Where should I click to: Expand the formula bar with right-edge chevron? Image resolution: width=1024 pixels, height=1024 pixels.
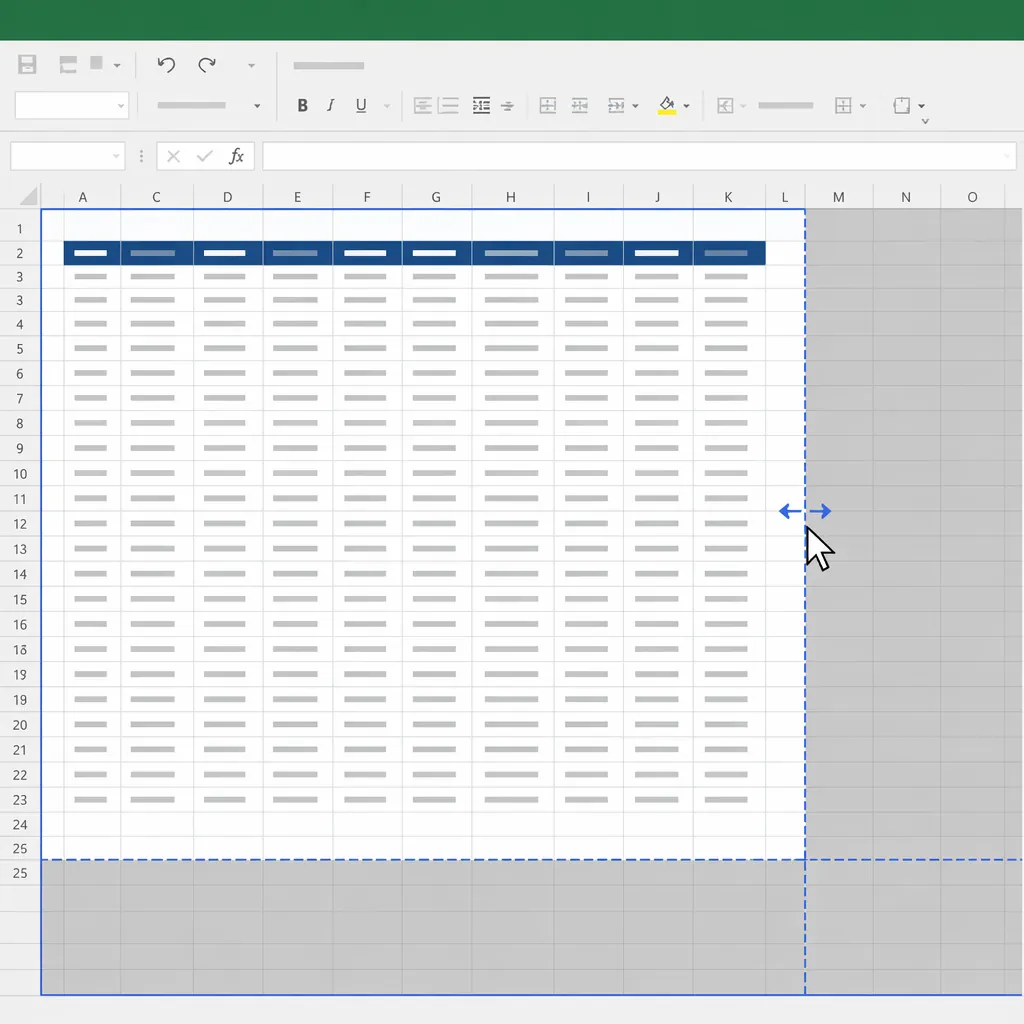(x=1006, y=156)
